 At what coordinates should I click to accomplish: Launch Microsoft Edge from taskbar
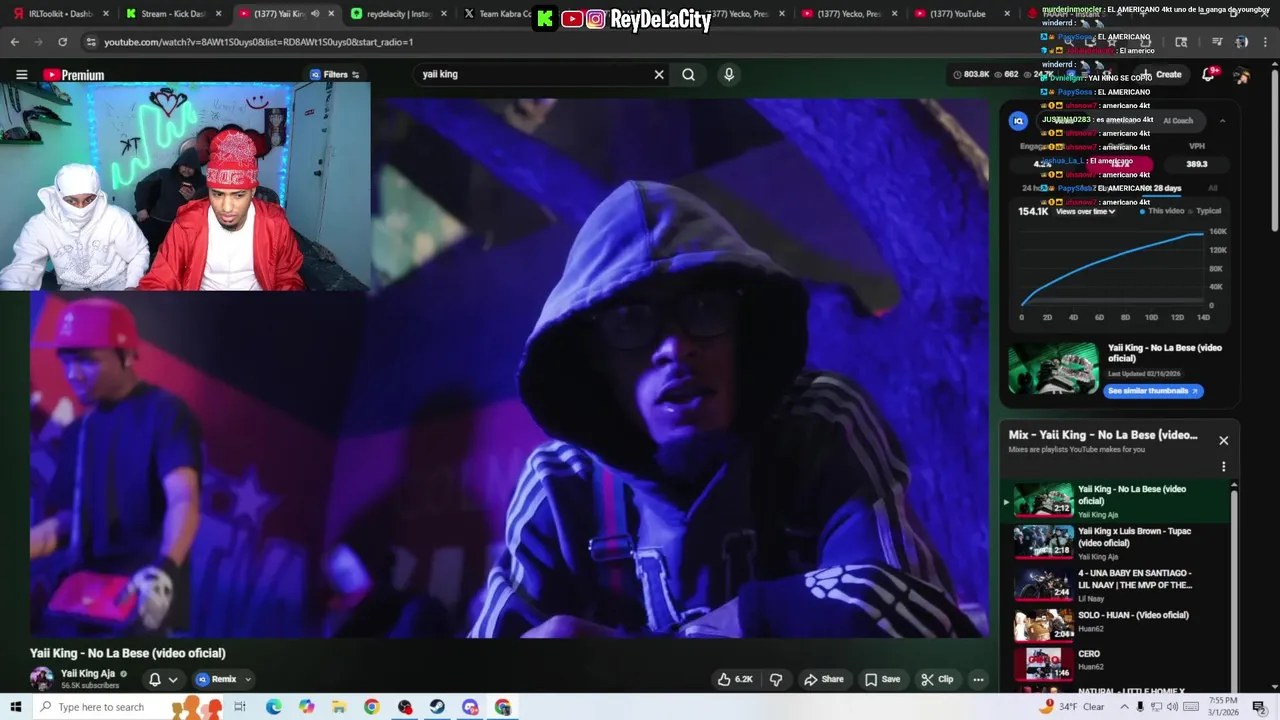(x=273, y=707)
